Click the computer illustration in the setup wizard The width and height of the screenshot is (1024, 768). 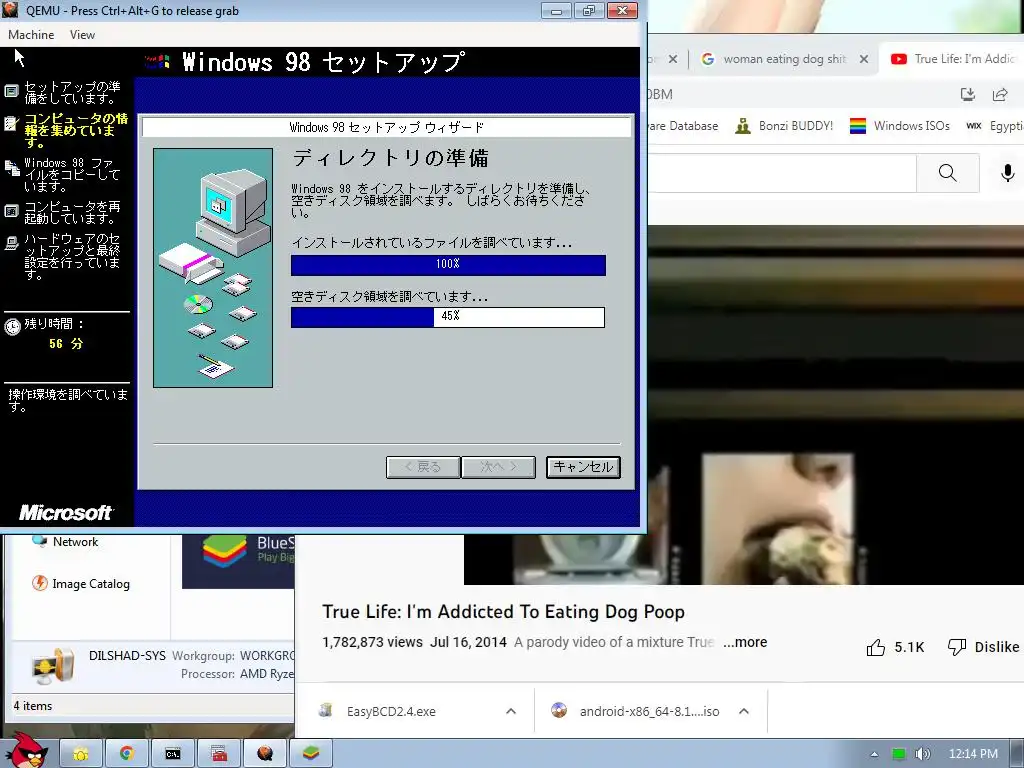(213, 268)
